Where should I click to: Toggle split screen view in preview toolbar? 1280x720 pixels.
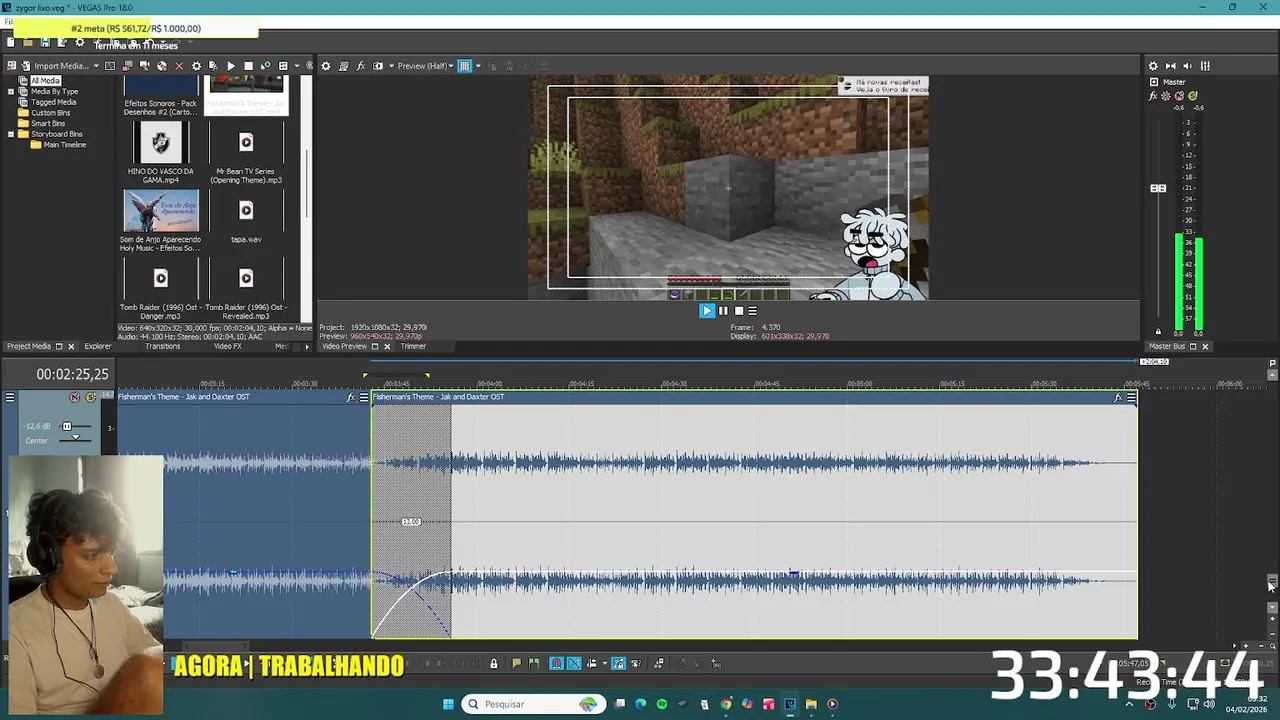tap(378, 66)
